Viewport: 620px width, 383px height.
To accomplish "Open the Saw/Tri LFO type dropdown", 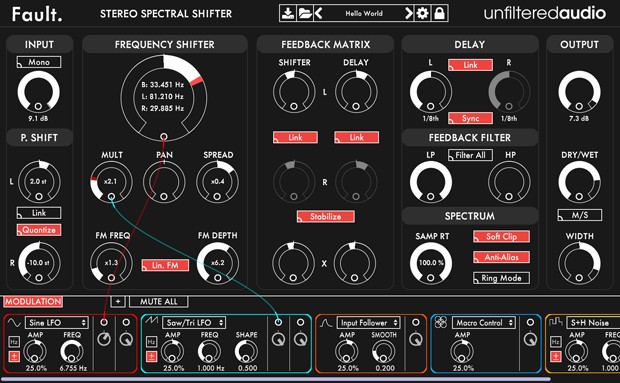I will point(194,323).
